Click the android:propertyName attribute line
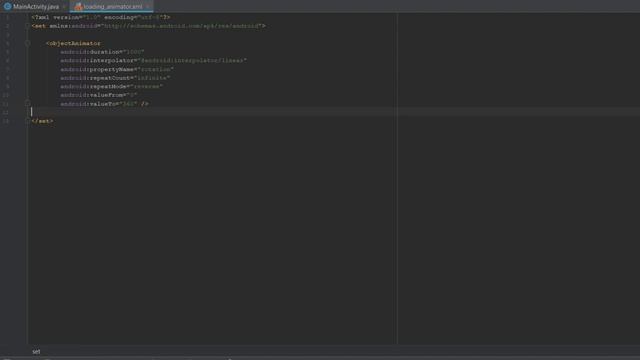This screenshot has width=640, height=360. pos(117,69)
